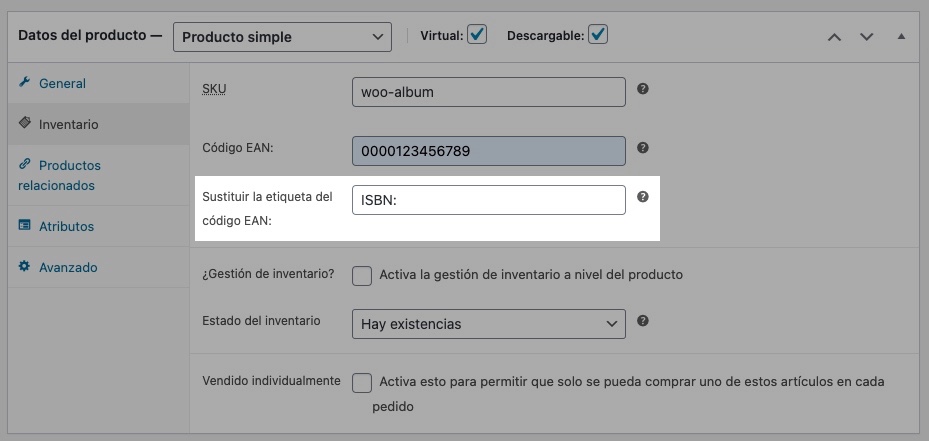929x441 pixels.
Task: Uncheck the Descargable checkbox
Action: coord(598,35)
